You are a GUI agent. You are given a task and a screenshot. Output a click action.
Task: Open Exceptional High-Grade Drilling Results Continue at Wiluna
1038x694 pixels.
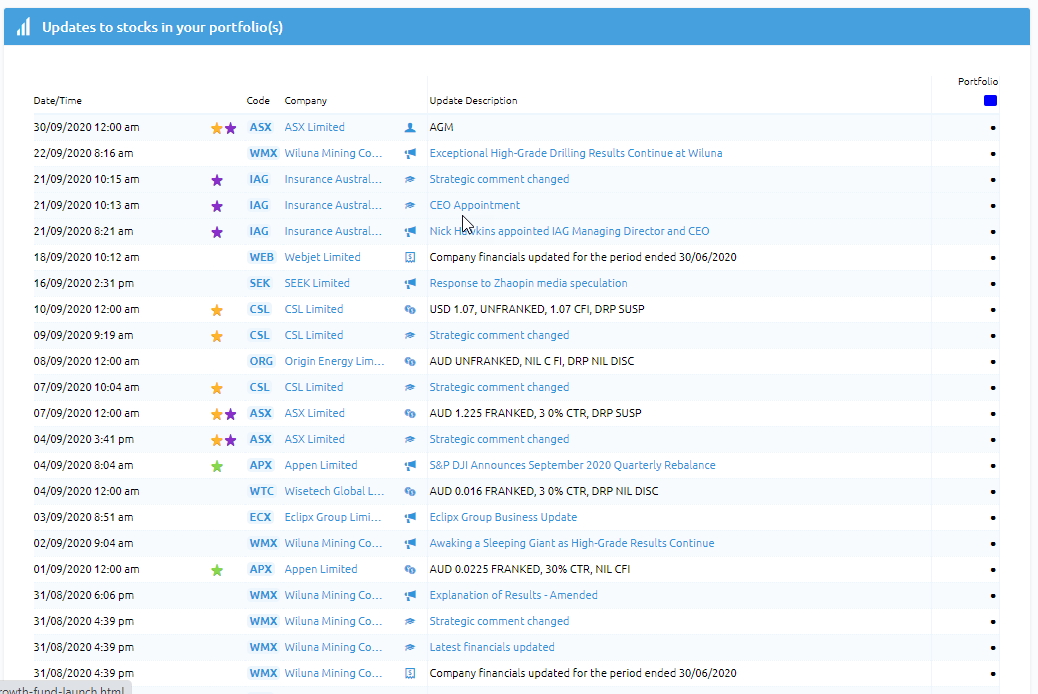pyautogui.click(x=576, y=153)
